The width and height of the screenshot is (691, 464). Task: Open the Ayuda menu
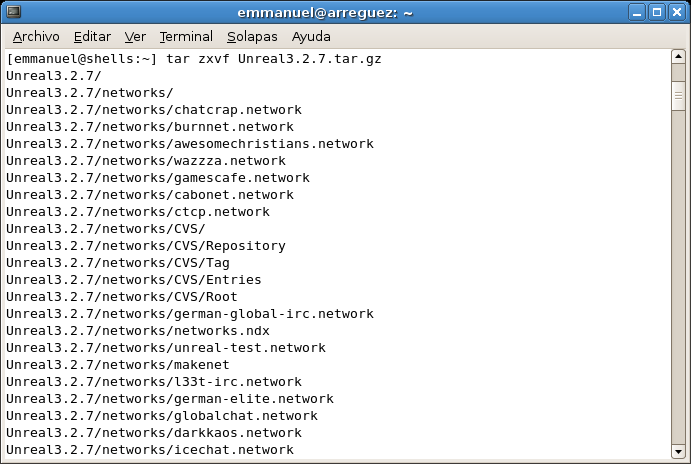pyautogui.click(x=311, y=37)
